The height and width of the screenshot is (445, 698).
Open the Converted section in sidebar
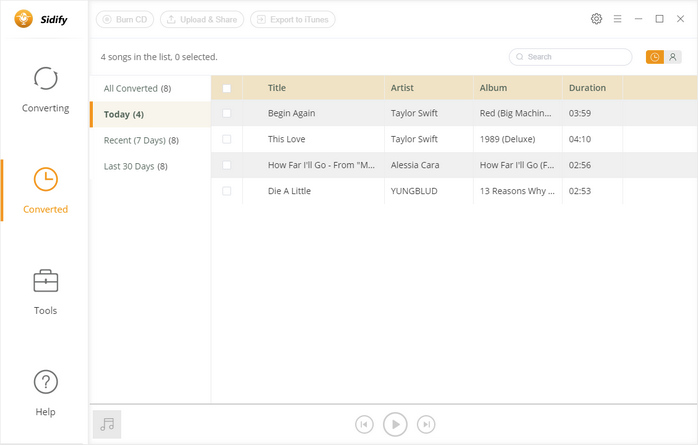pos(45,191)
